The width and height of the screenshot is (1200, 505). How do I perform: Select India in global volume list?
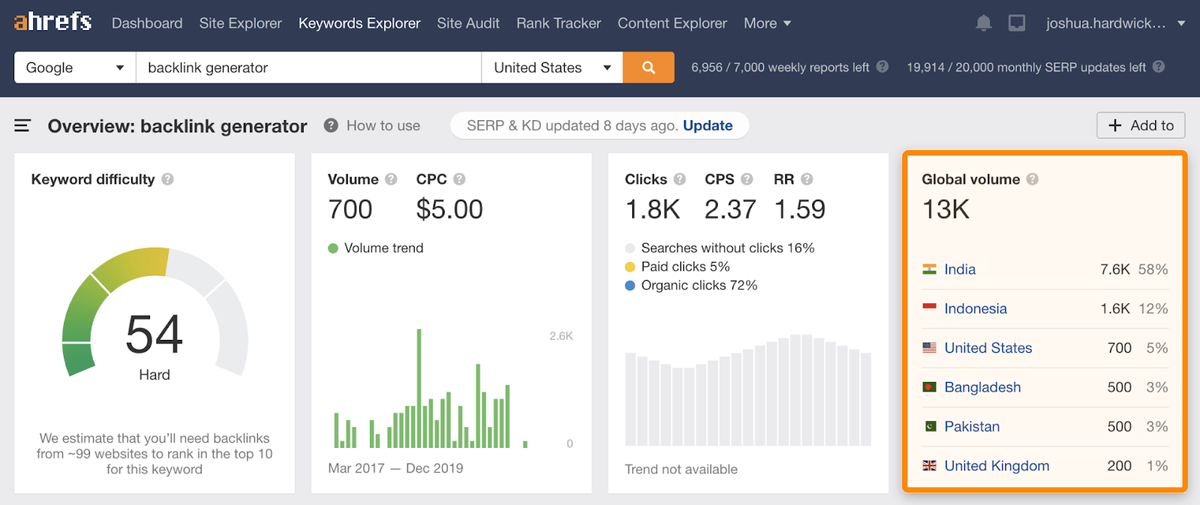point(960,270)
